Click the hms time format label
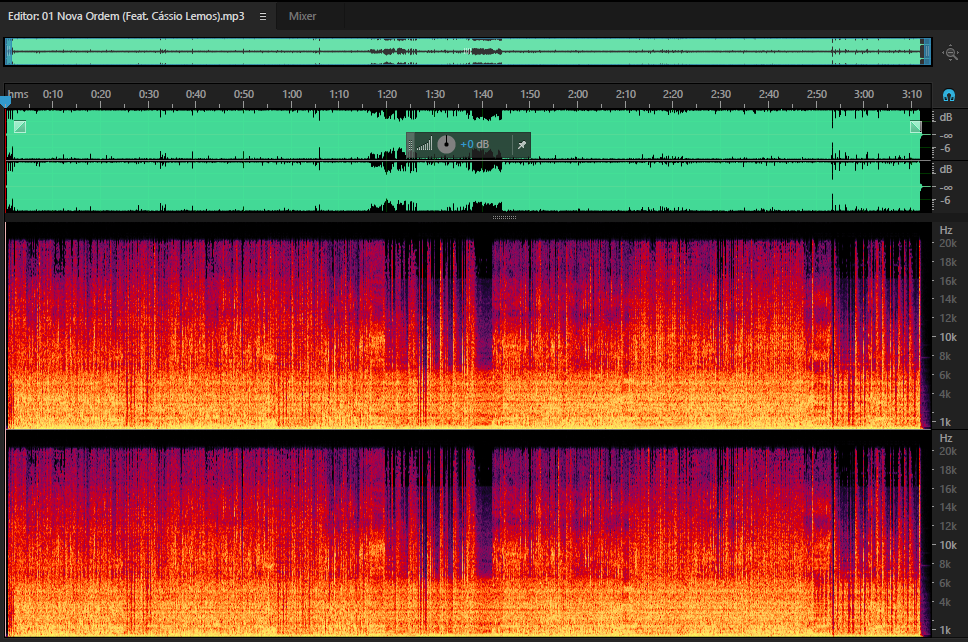Image resolution: width=968 pixels, height=642 pixels. (19, 94)
